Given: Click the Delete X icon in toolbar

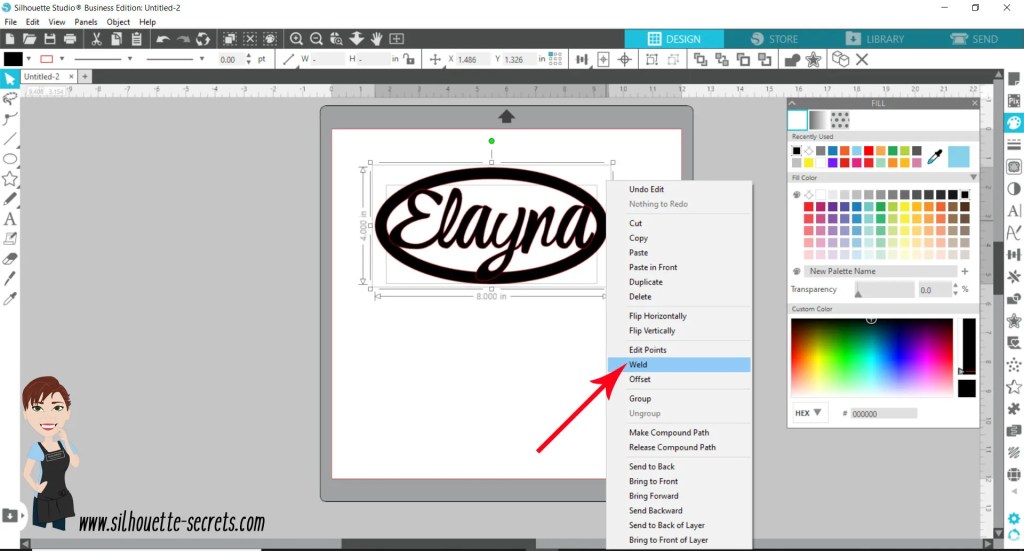Looking at the screenshot, I should [x=862, y=59].
